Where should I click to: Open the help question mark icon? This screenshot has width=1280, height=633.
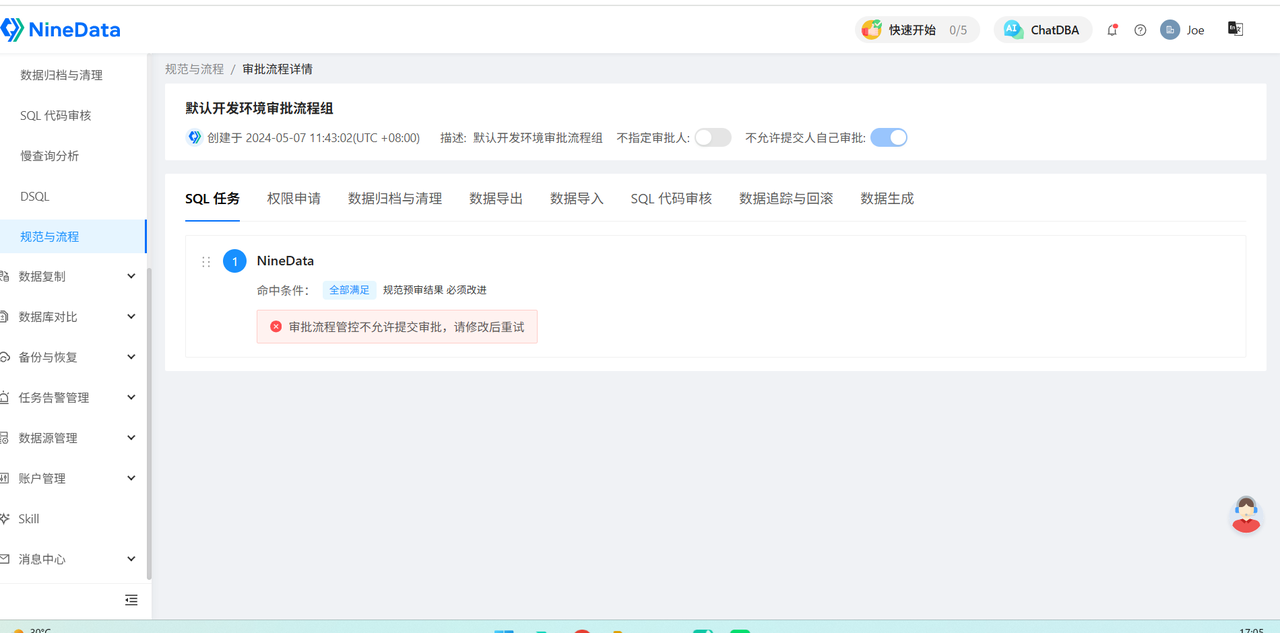click(x=1140, y=30)
